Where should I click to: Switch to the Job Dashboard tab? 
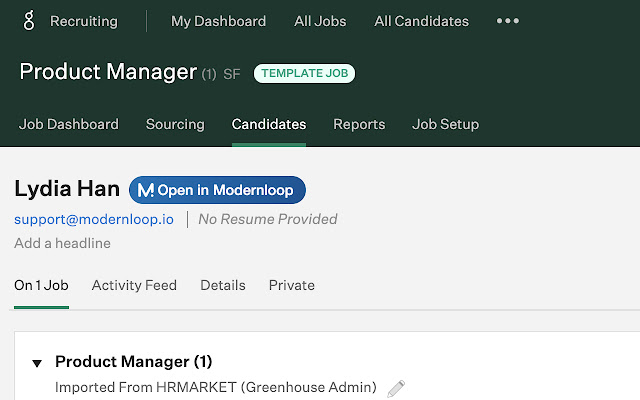(x=69, y=125)
